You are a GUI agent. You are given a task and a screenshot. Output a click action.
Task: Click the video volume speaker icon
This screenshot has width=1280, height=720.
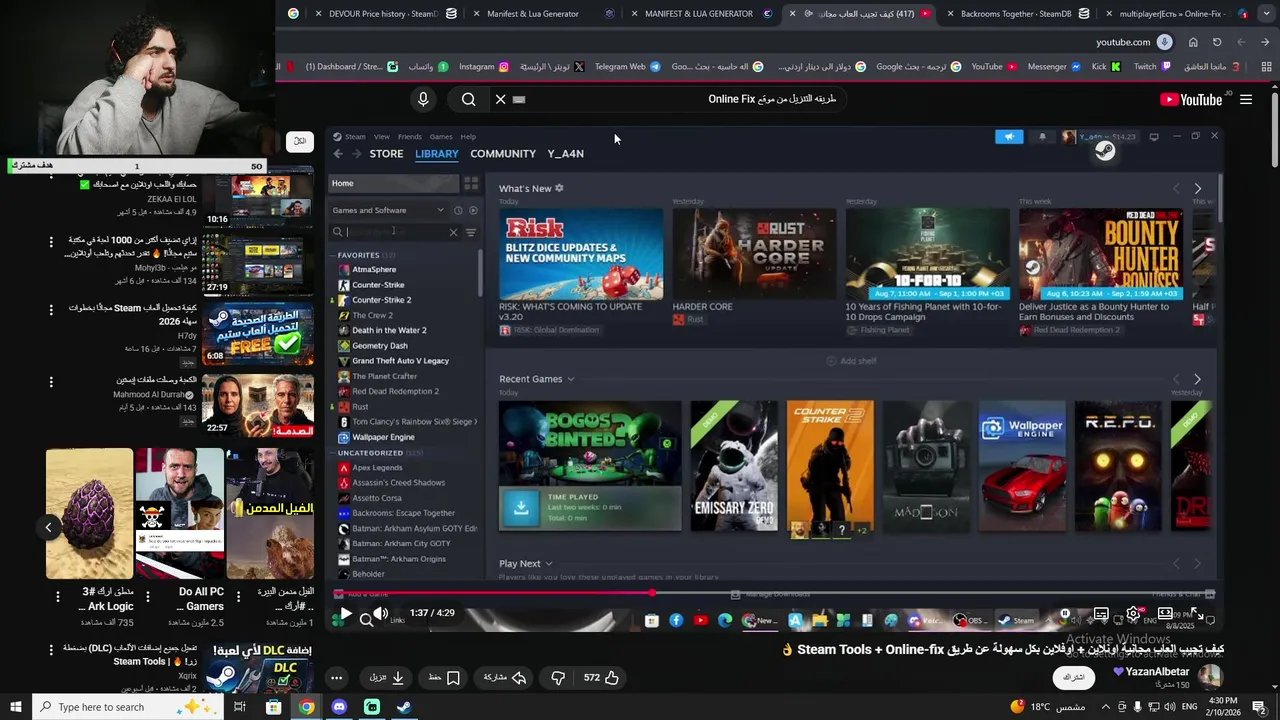pos(380,614)
